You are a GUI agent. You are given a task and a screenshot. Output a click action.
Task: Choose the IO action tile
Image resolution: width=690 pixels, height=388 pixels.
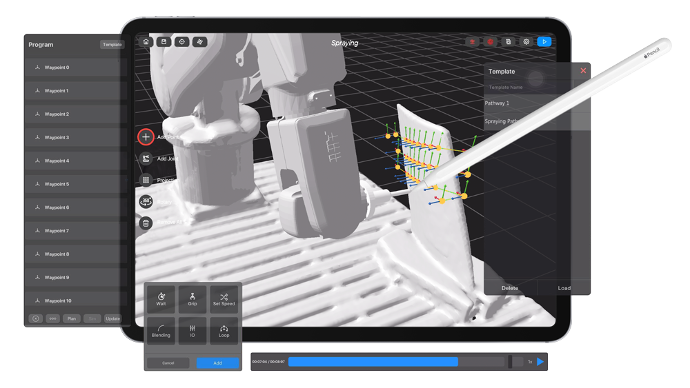pyautogui.click(x=192, y=331)
